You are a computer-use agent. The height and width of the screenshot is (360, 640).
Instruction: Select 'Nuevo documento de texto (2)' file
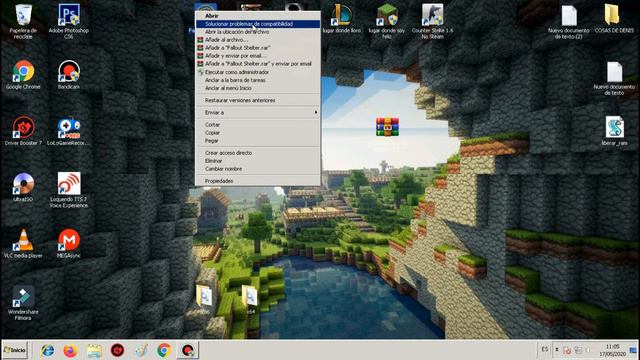pyautogui.click(x=569, y=21)
